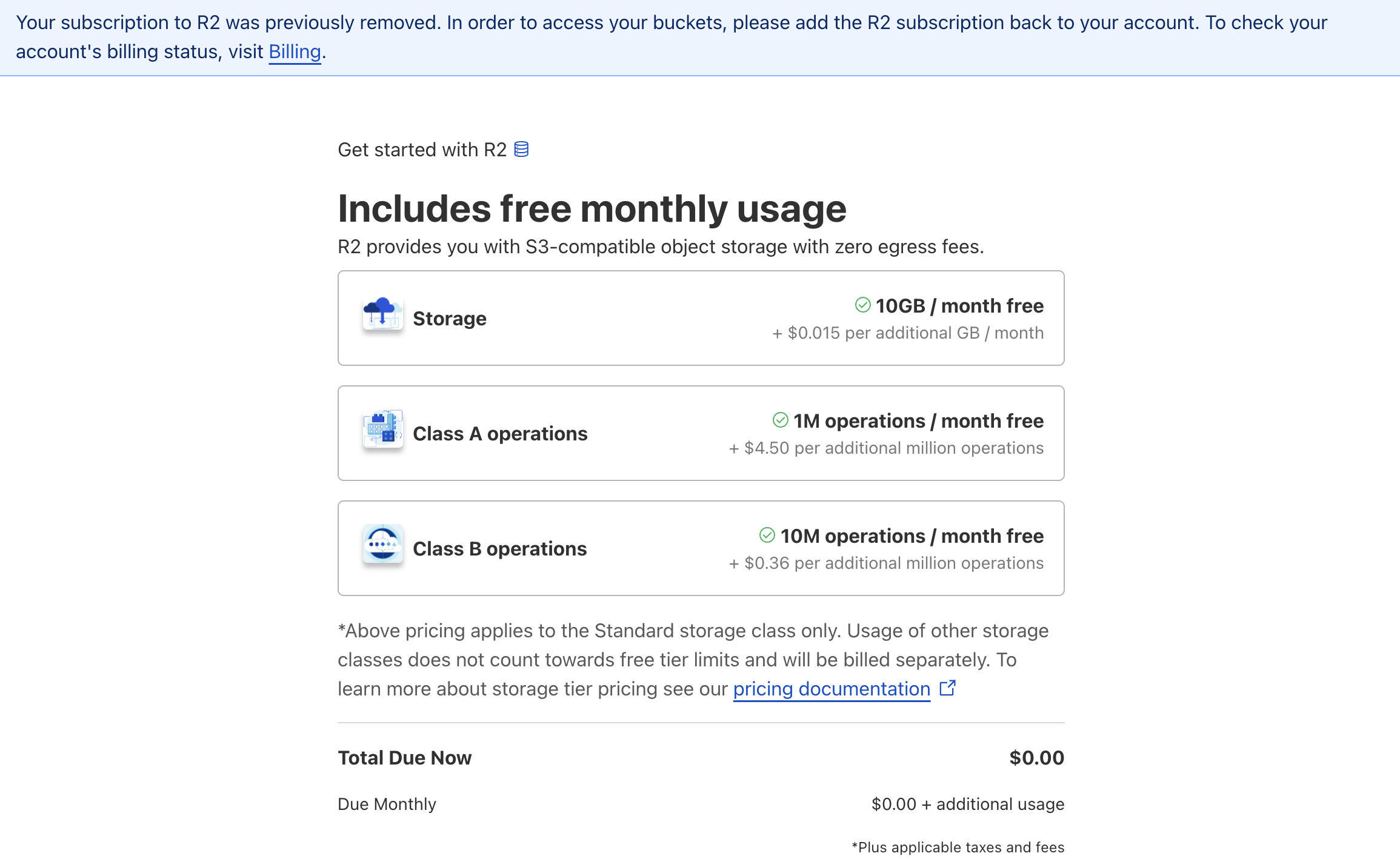Click the Storage cloud upload icon
This screenshot has height=859, width=1400.
coord(382,314)
